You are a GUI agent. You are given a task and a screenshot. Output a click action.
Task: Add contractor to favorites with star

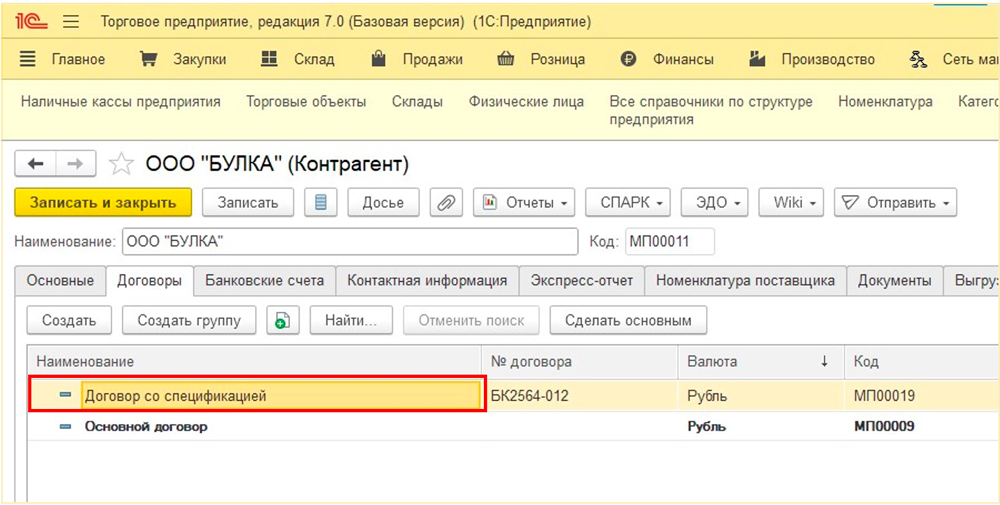coord(121,164)
